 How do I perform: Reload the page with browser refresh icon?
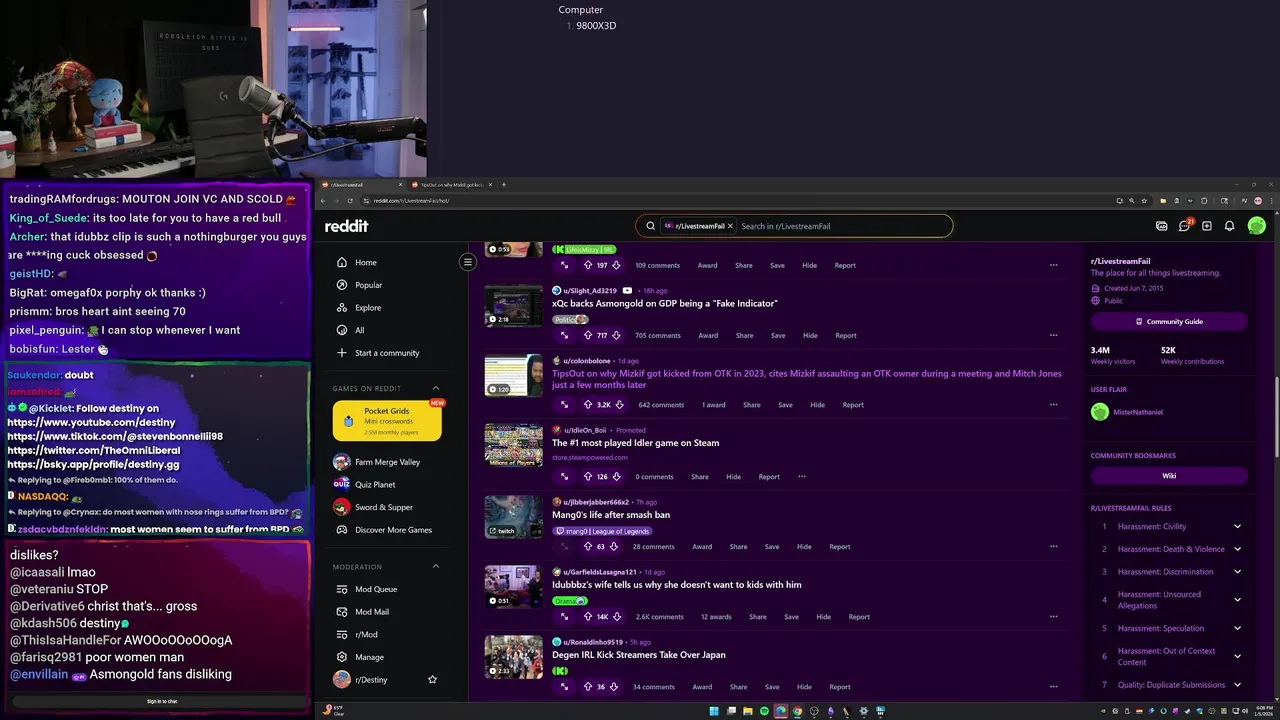point(350,200)
